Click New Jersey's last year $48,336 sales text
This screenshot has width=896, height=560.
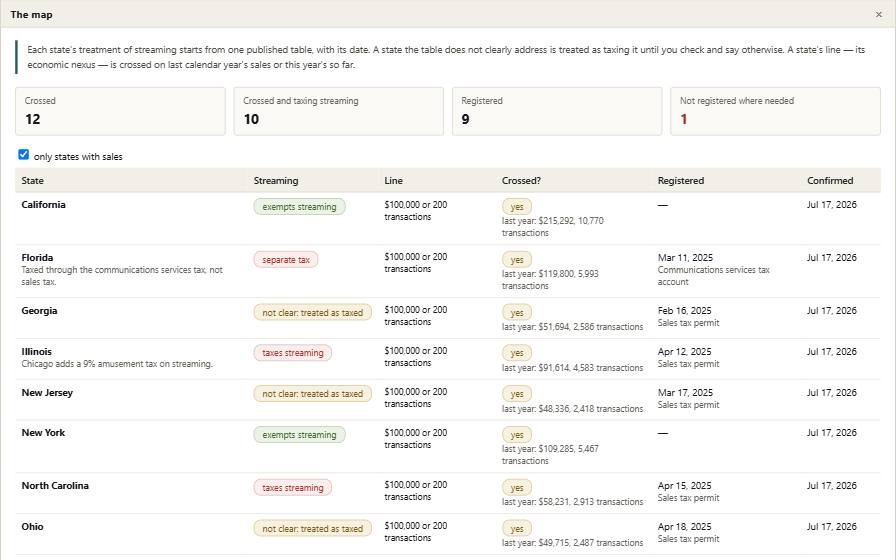pyautogui.click(x=573, y=409)
